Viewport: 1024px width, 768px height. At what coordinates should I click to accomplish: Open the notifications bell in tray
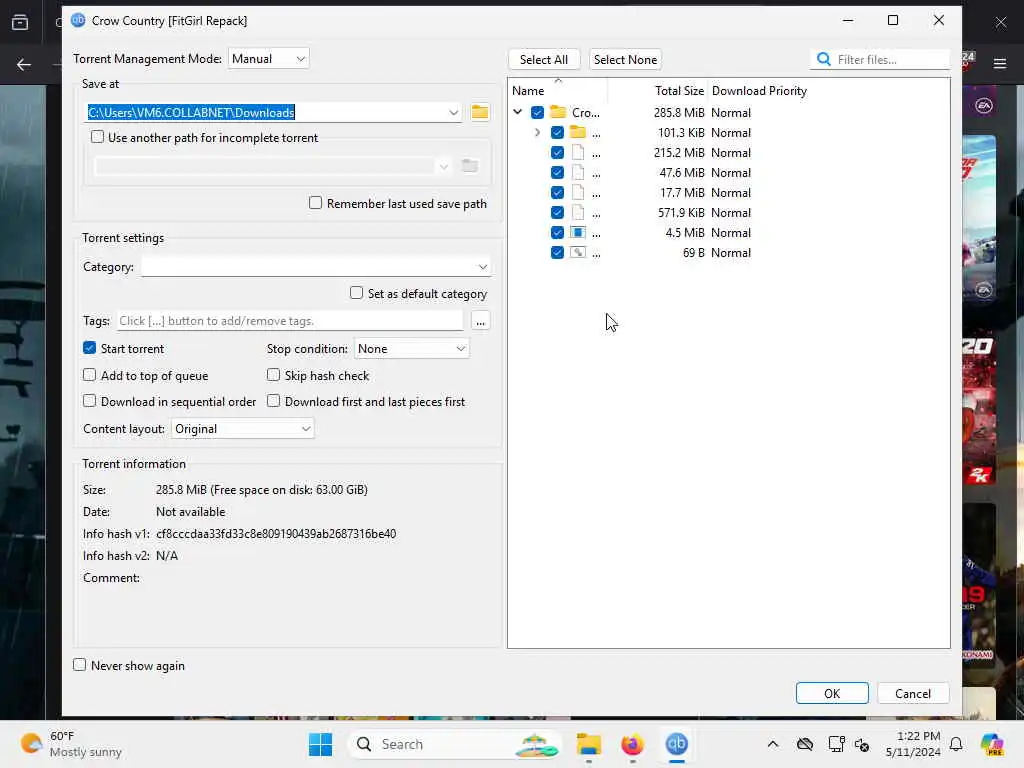(x=956, y=744)
